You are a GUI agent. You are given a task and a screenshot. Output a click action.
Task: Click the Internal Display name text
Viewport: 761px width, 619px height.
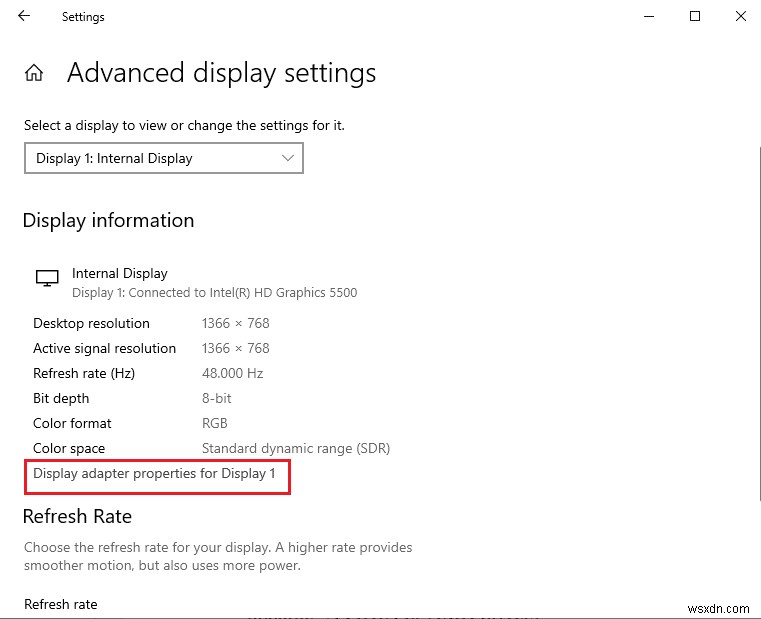point(120,273)
